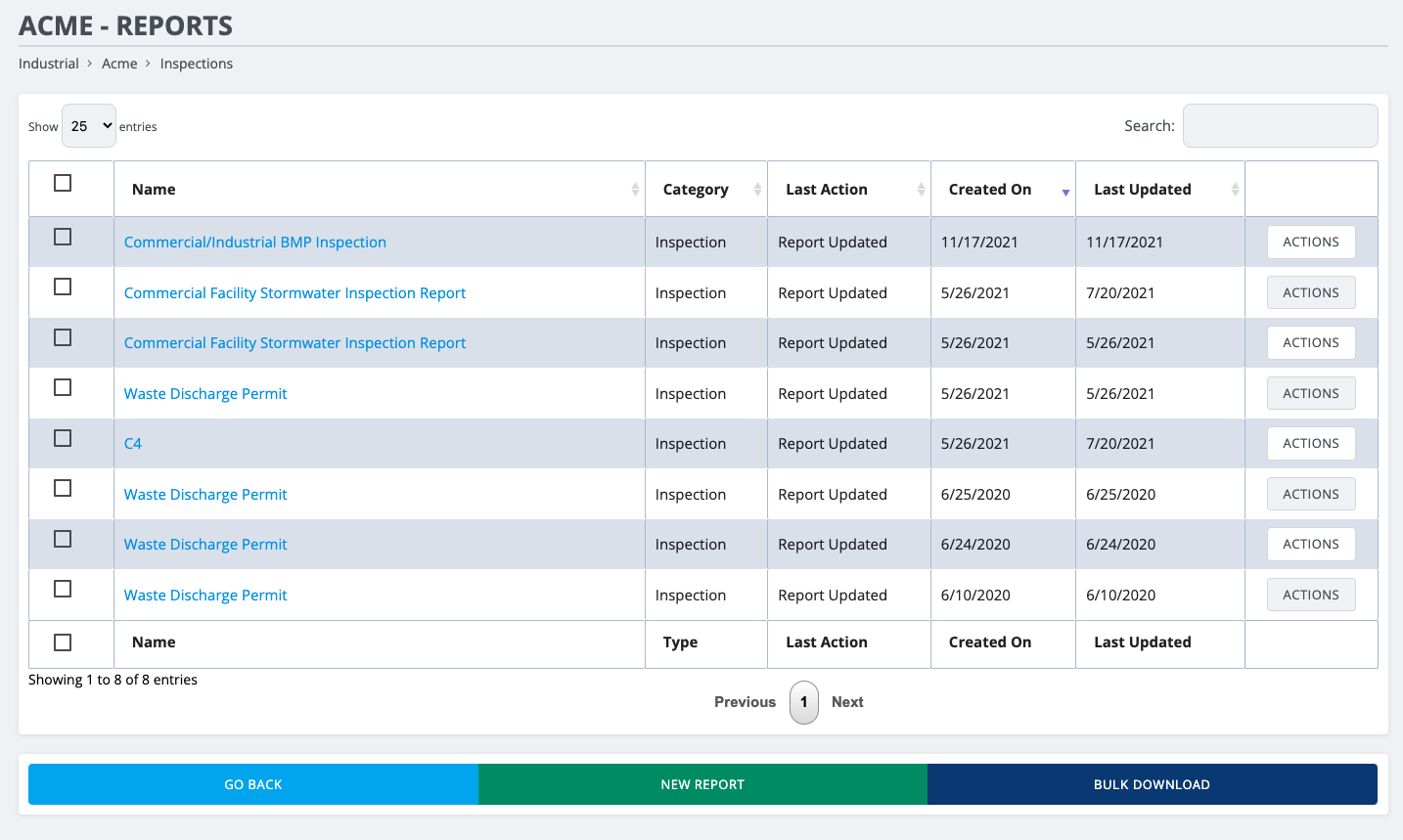The height and width of the screenshot is (840, 1403).
Task: Click the Created On 6/10/2020 cell
Action: click(975, 596)
